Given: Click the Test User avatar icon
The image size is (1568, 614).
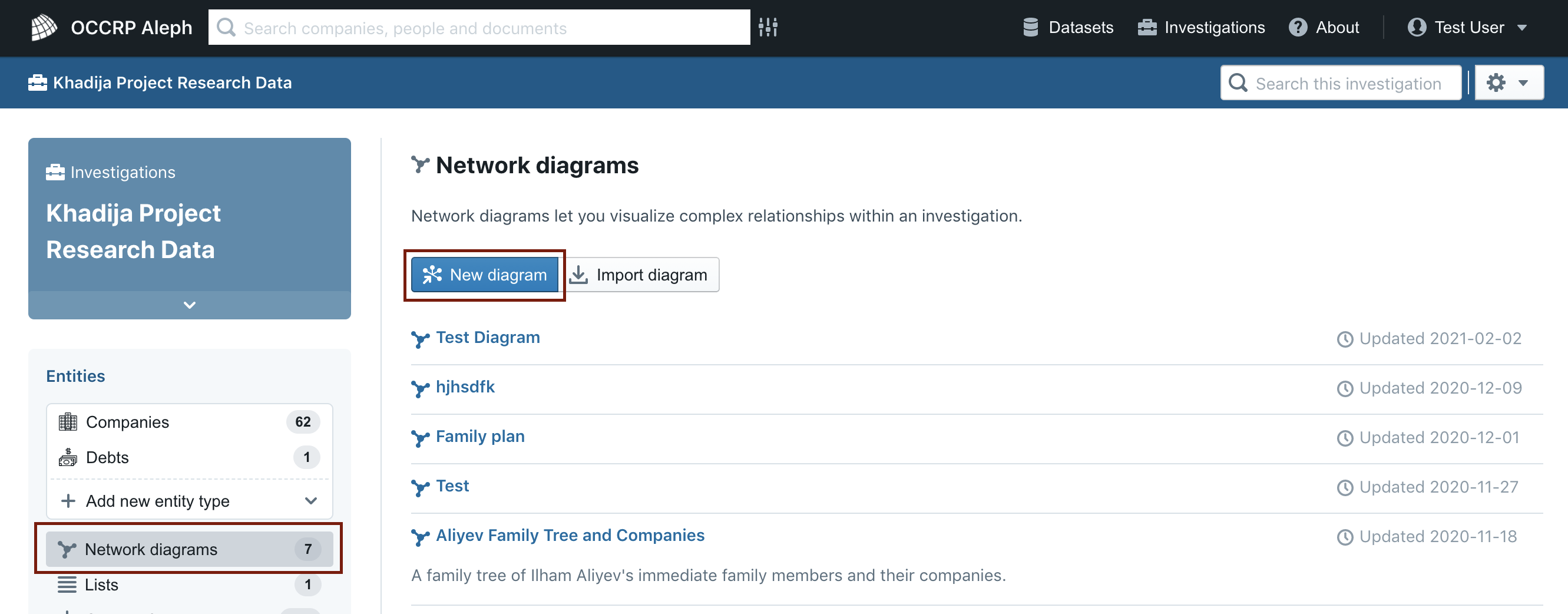Looking at the screenshot, I should (1417, 28).
